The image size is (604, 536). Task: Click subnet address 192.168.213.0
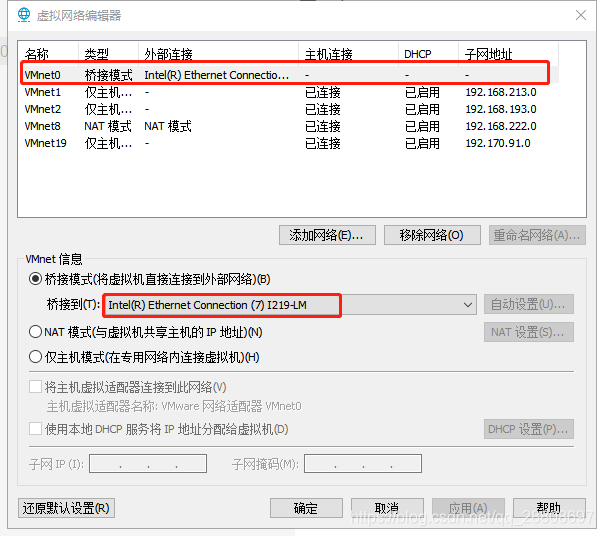pos(501,92)
